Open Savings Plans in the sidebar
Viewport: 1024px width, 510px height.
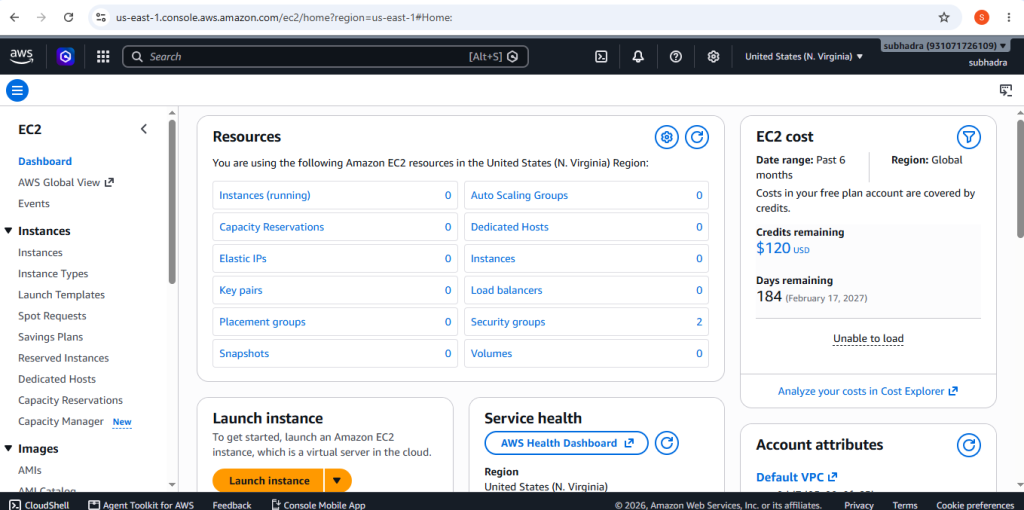click(50, 337)
